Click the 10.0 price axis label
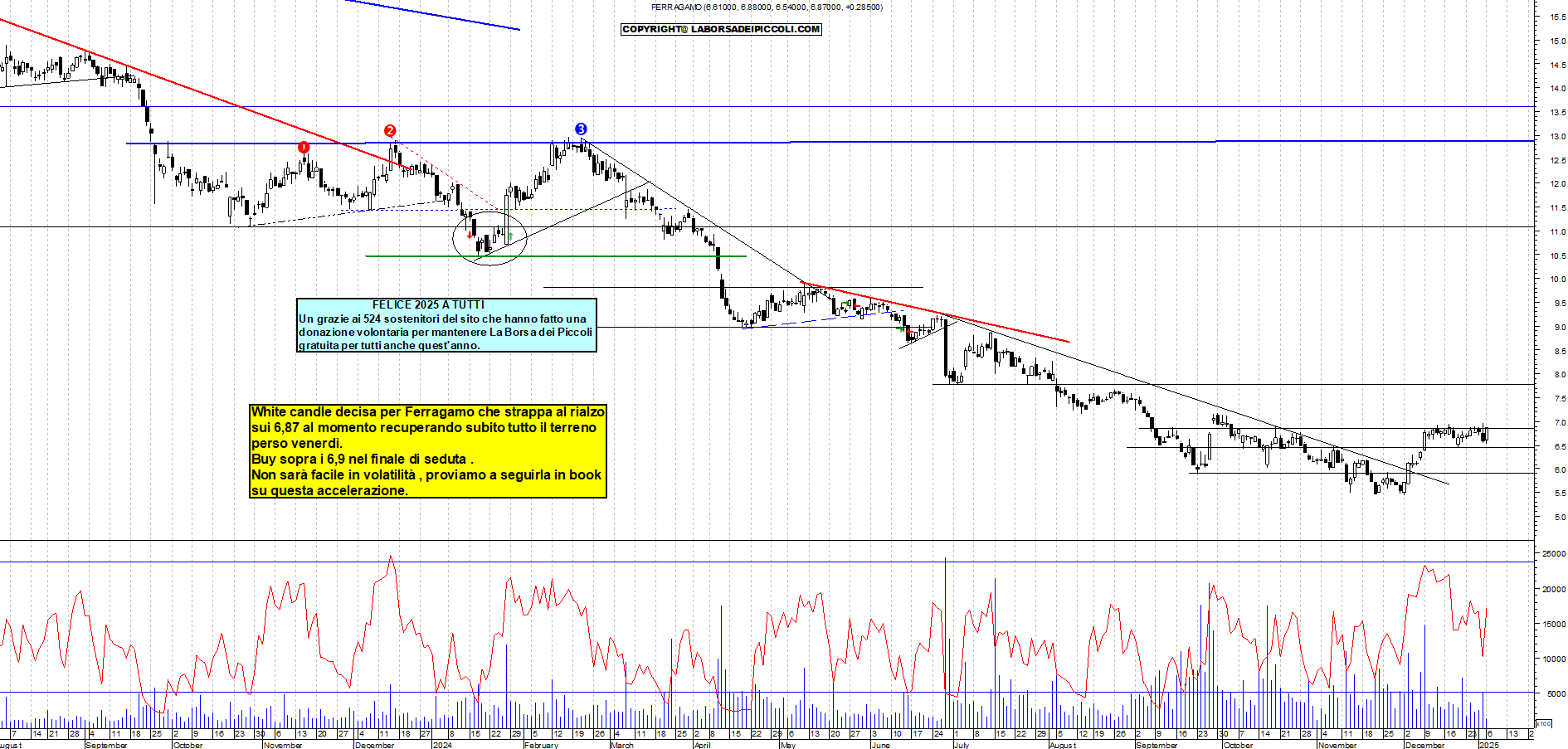The image size is (1568, 749). tap(1557, 279)
